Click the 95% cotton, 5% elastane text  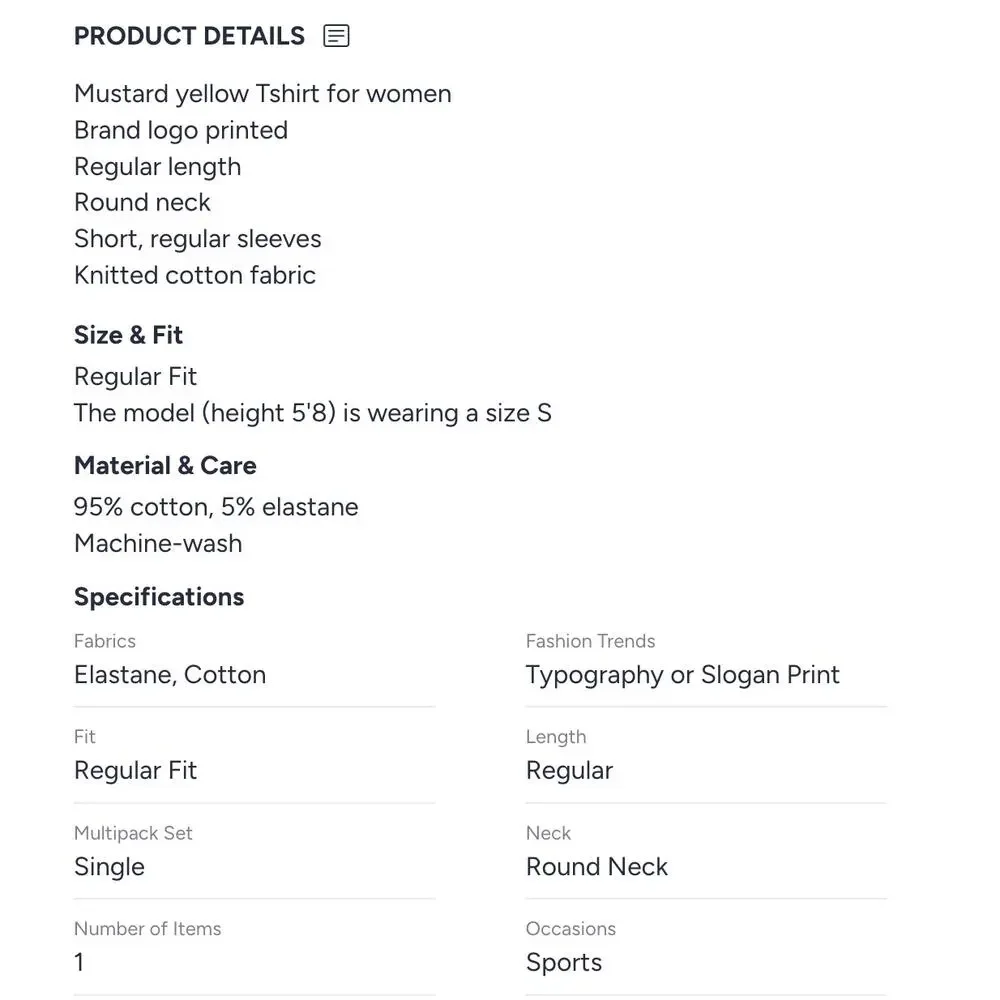pos(216,507)
